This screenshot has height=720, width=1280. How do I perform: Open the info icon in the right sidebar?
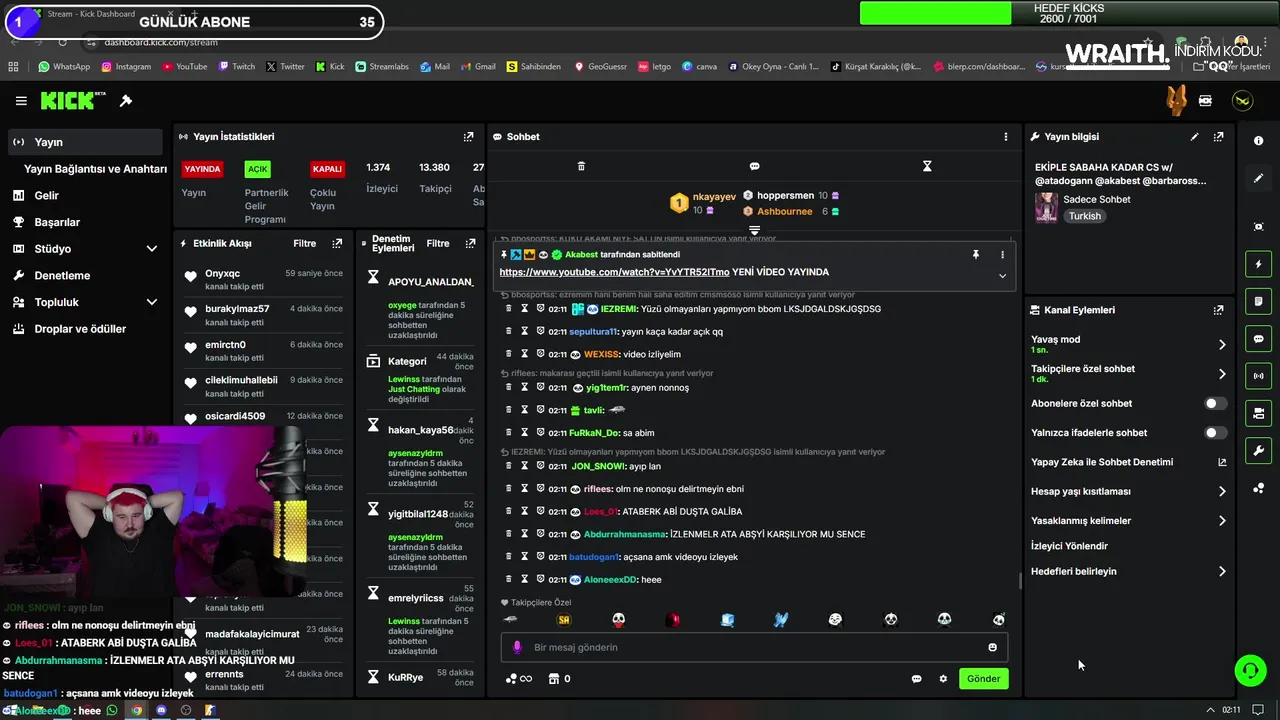1258,141
